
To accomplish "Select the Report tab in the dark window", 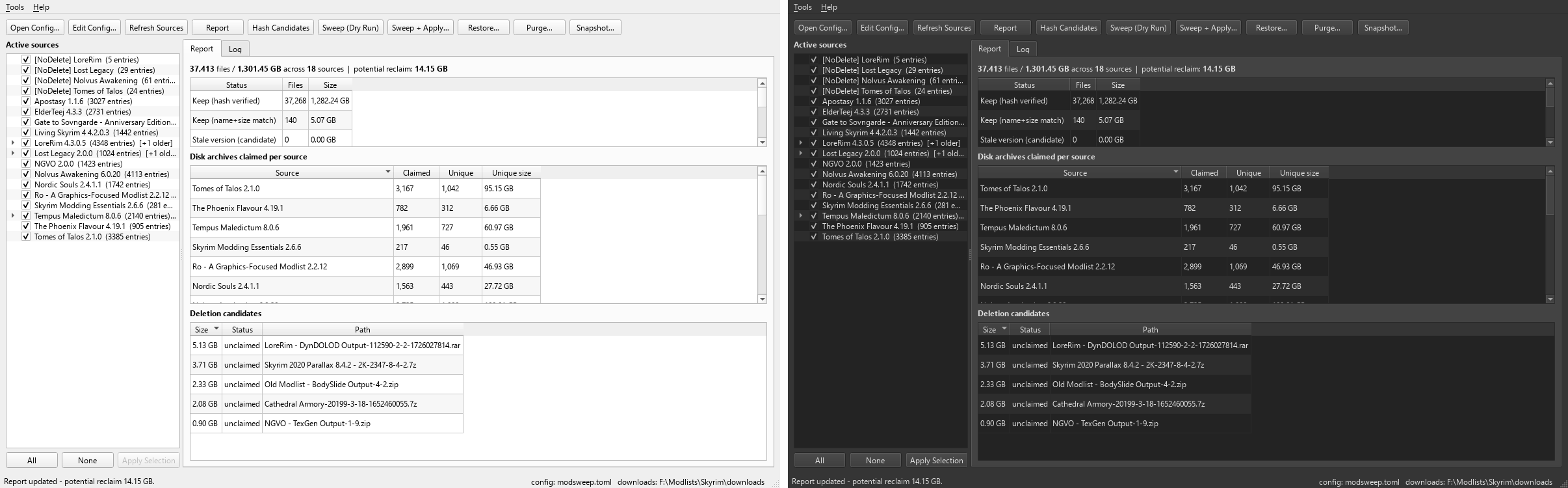I will click(989, 49).
